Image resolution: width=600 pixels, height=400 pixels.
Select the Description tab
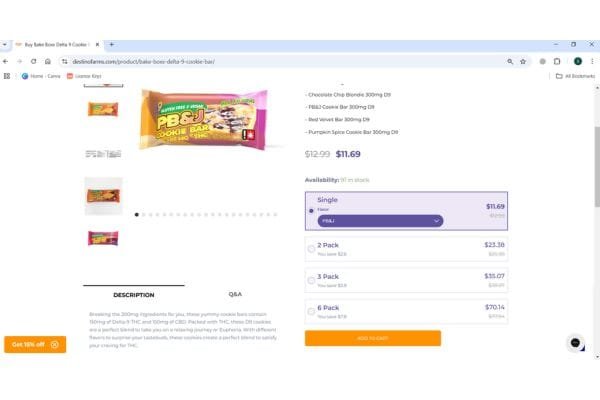coord(134,295)
